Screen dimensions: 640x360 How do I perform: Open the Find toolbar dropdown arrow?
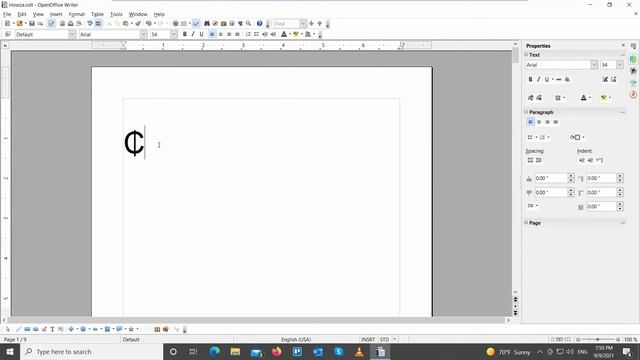click(303, 24)
